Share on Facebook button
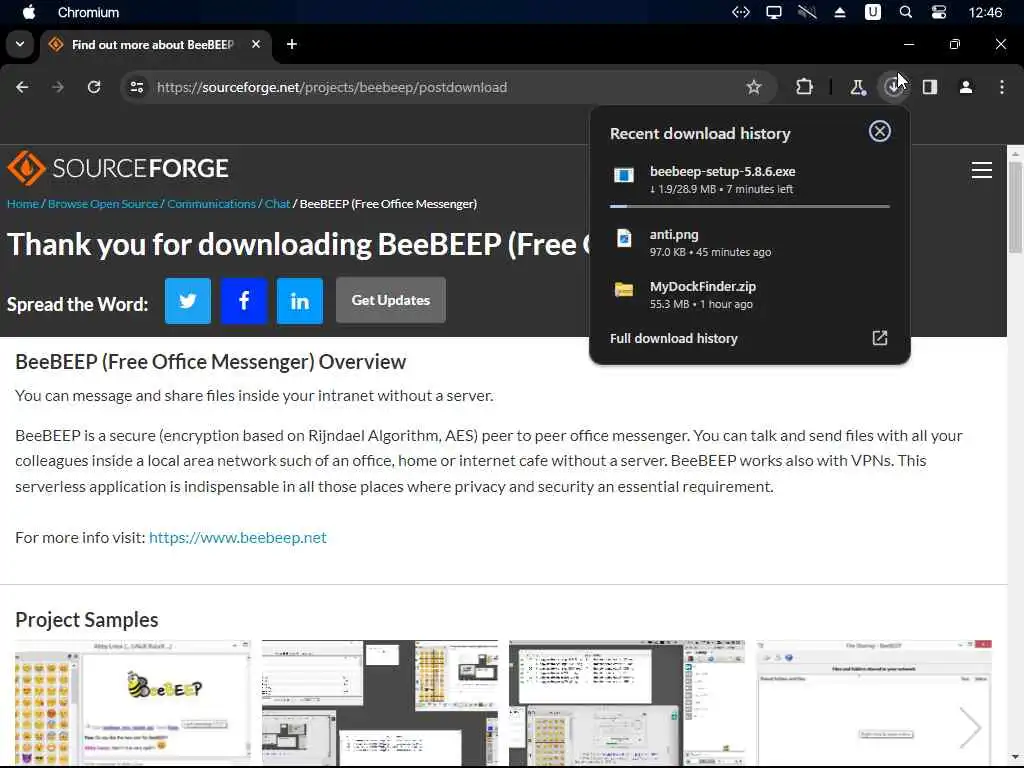This screenshot has height=768, width=1024. click(x=244, y=300)
